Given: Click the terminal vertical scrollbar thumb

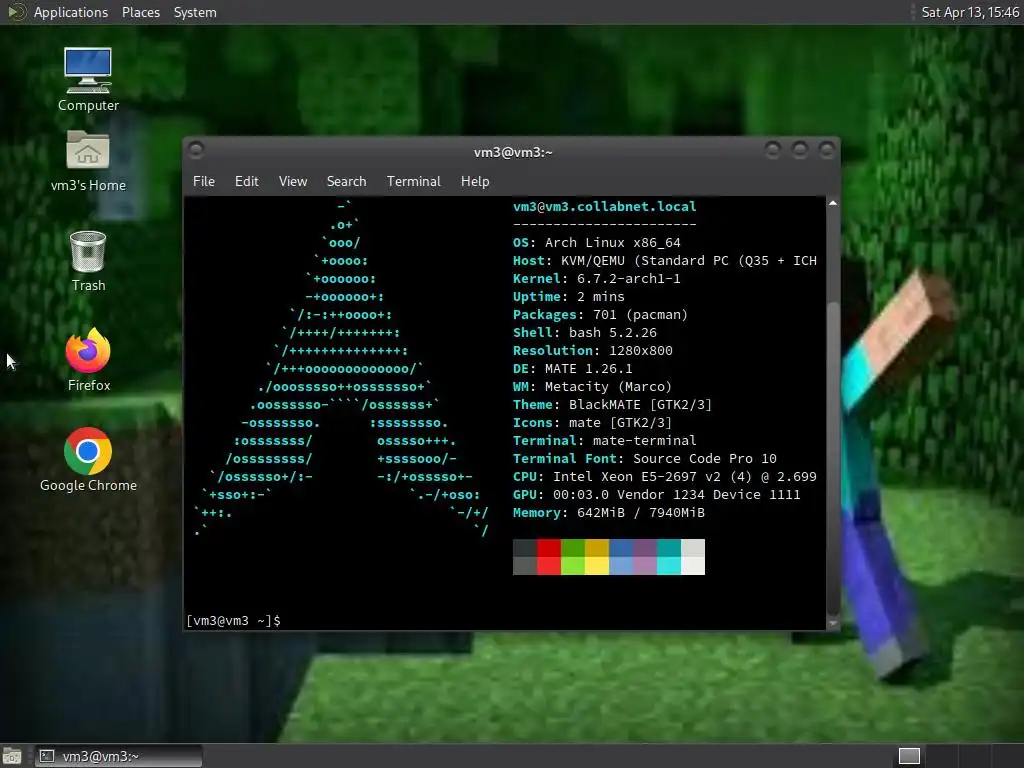Looking at the screenshot, I should (833, 457).
